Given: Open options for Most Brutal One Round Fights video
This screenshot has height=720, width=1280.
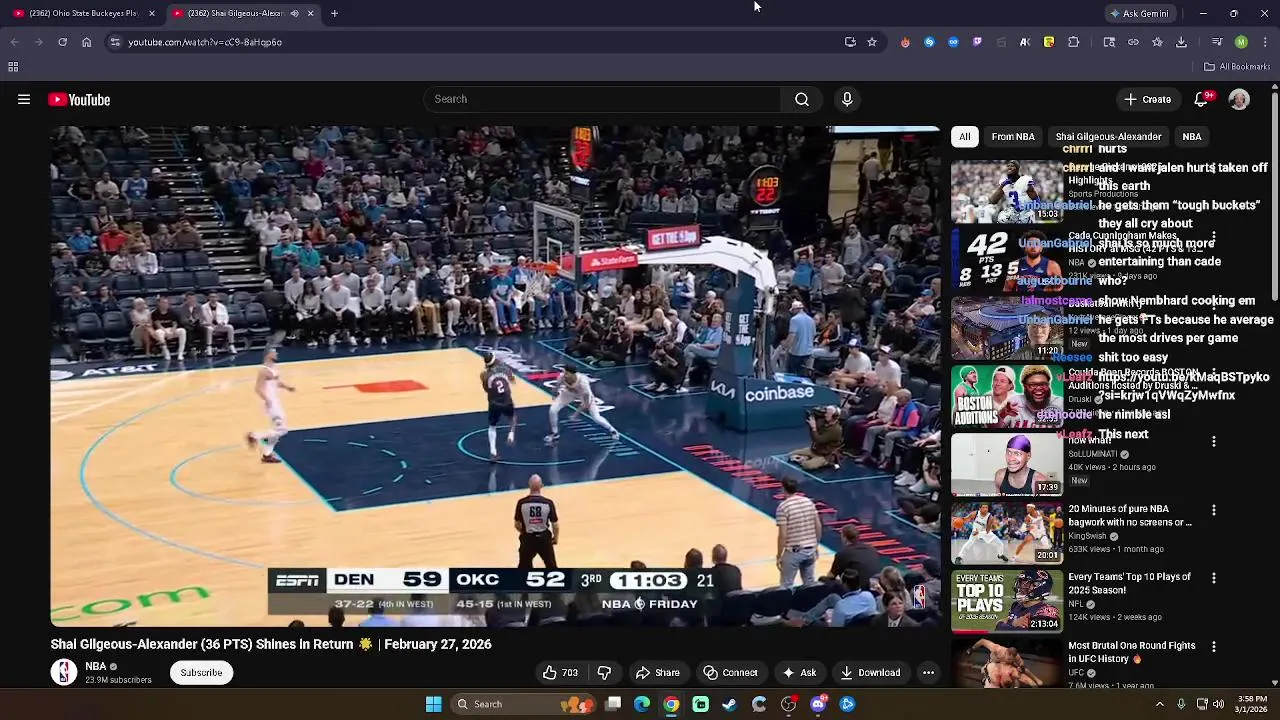Looking at the screenshot, I should 1214,647.
